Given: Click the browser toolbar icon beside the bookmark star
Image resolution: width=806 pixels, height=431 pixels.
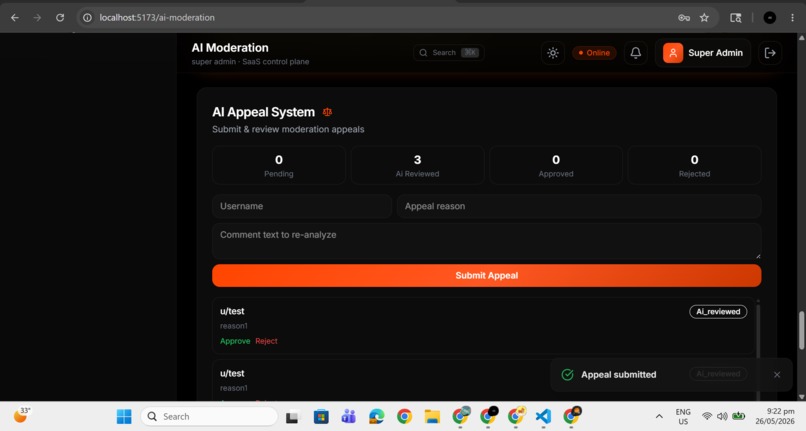Looking at the screenshot, I should point(736,17).
